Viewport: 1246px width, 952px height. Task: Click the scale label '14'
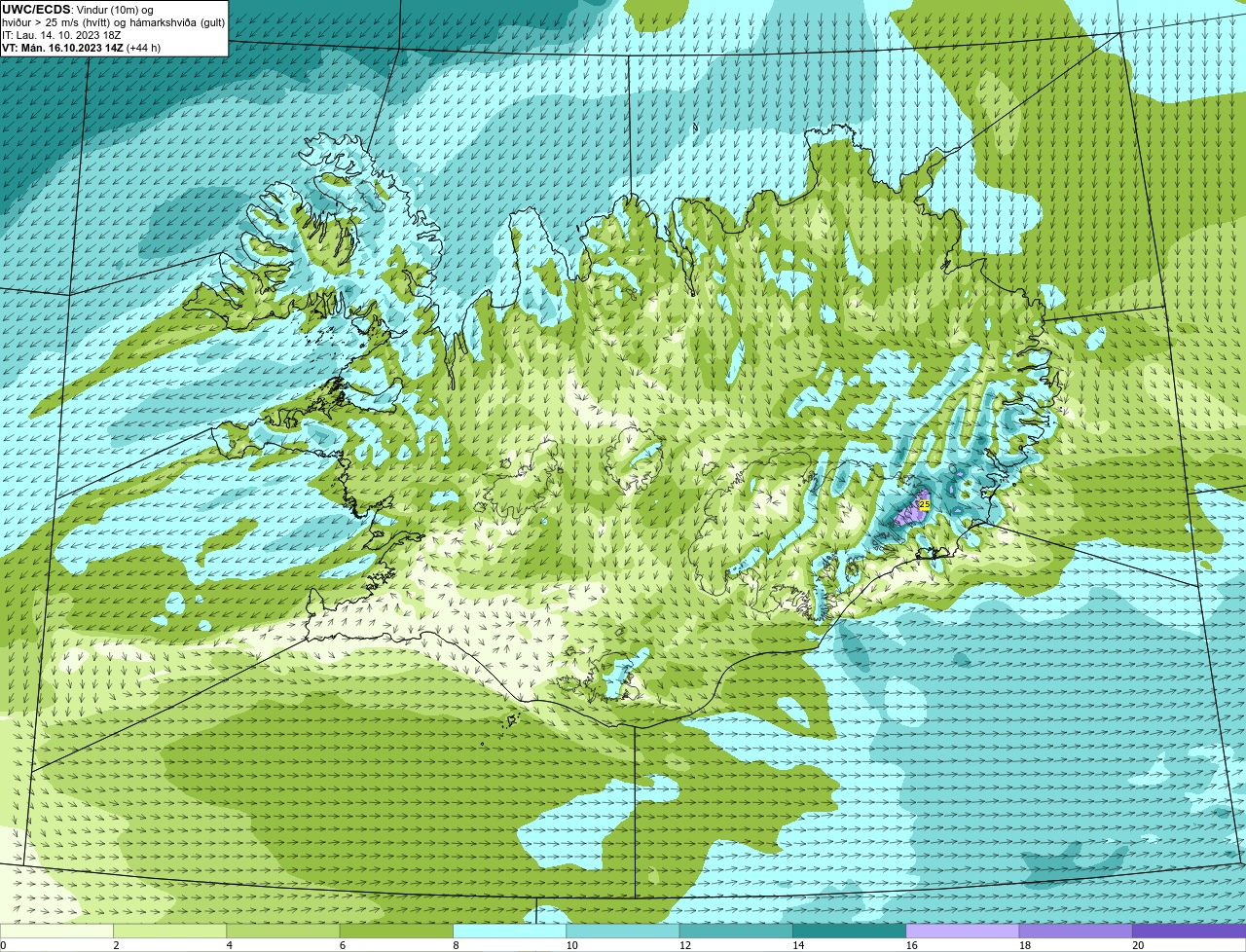pos(797,945)
